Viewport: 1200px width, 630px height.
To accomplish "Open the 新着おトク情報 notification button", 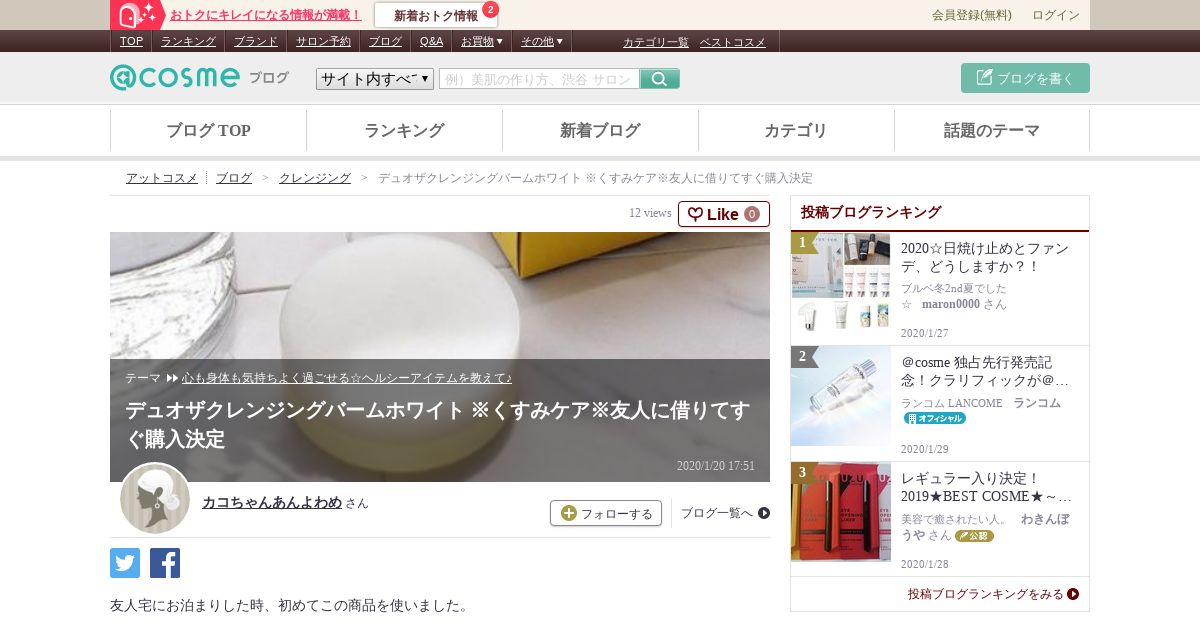I will 436,15.
